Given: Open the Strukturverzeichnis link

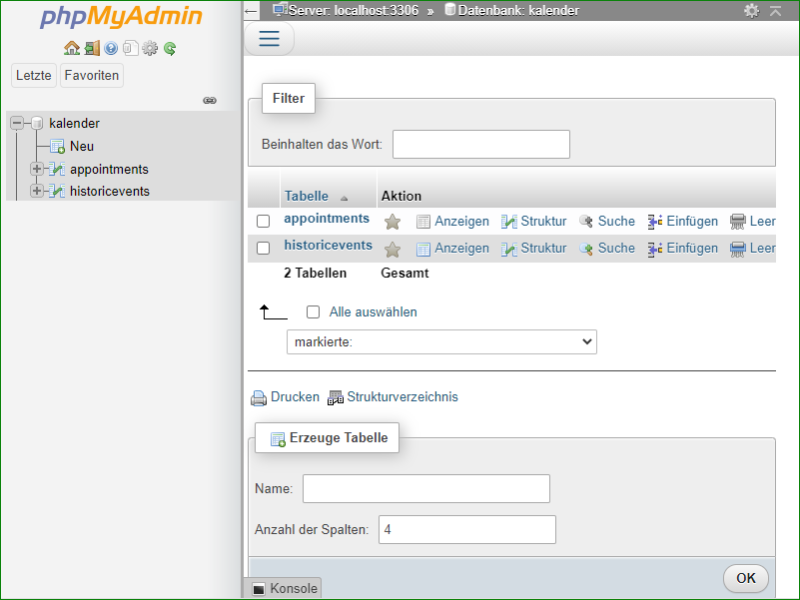Looking at the screenshot, I should coord(402,397).
